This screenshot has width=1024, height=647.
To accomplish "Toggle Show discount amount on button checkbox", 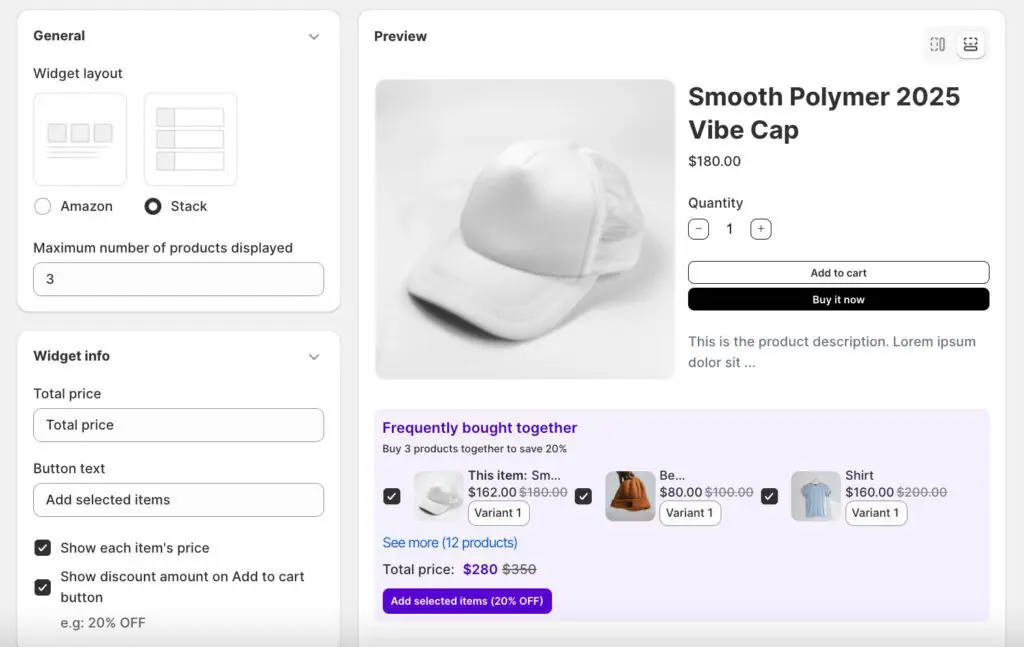I will coord(43,587).
